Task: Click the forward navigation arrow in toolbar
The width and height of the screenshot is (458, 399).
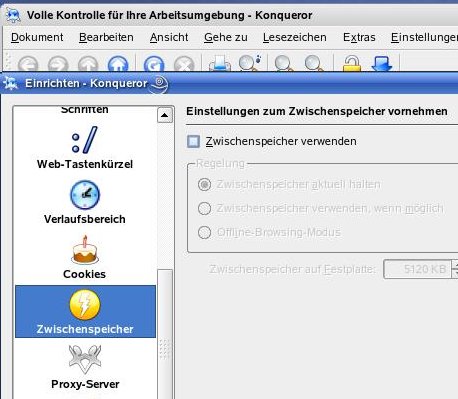Action: pyautogui.click(x=58, y=63)
